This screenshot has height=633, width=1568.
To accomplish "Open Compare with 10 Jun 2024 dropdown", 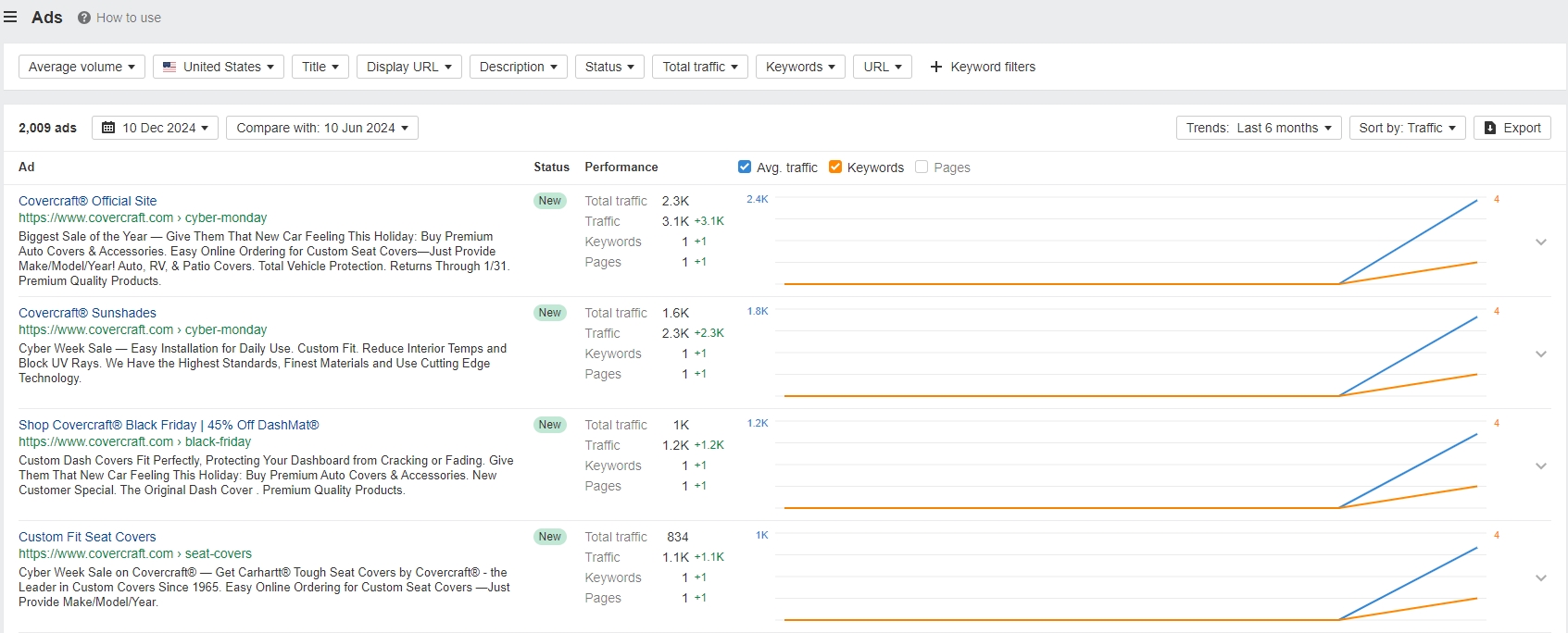I will 322,128.
